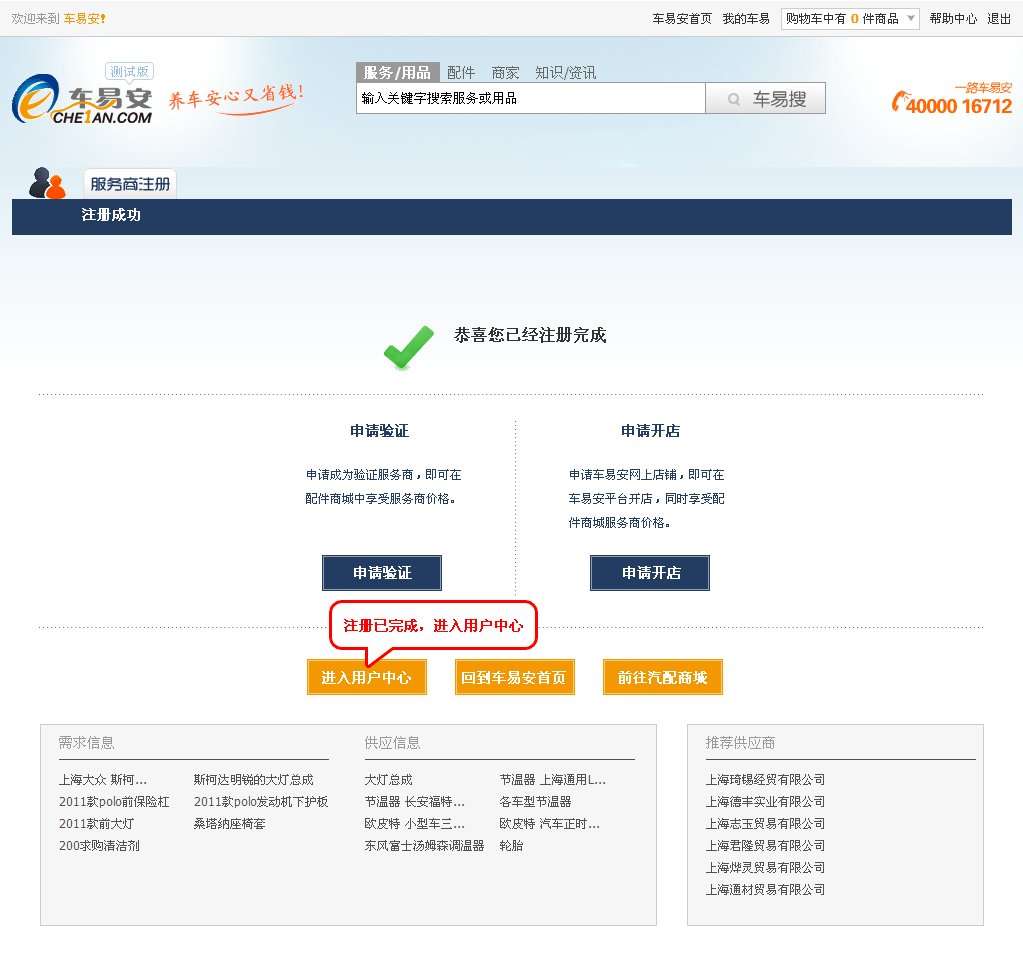Open demand item 上海大众 斯柯…
This screenshot has width=1023, height=978.
(102, 780)
